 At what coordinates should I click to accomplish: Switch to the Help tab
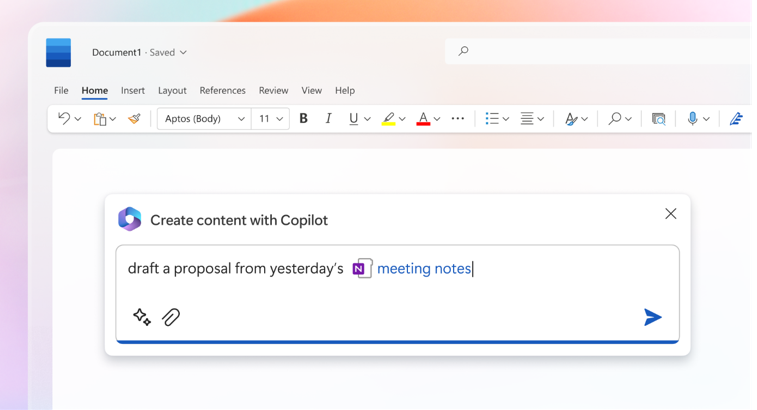point(345,91)
